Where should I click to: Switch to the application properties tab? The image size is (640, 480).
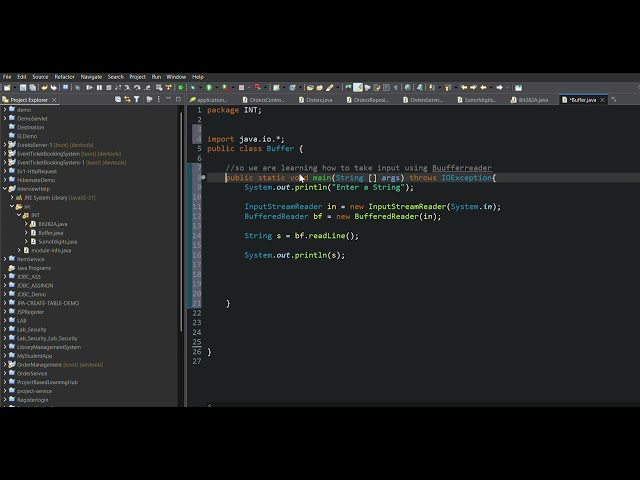(x=208, y=100)
